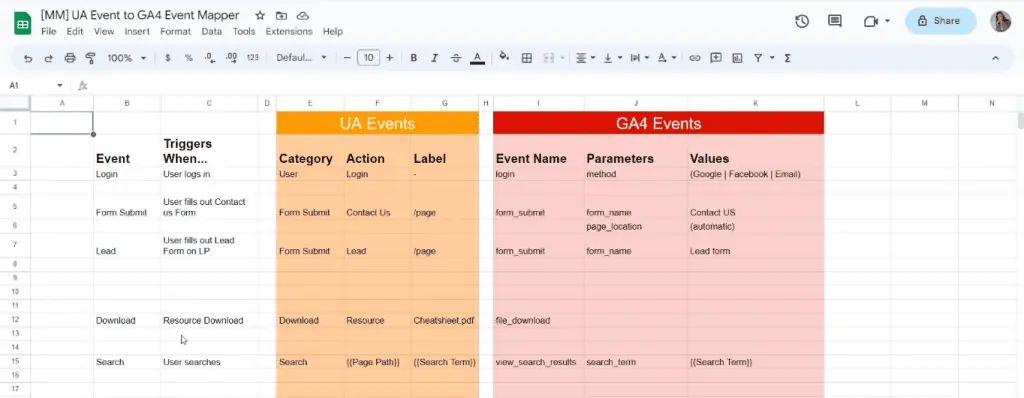
Task: Go to the Sheets home icon
Action: (x=23, y=24)
